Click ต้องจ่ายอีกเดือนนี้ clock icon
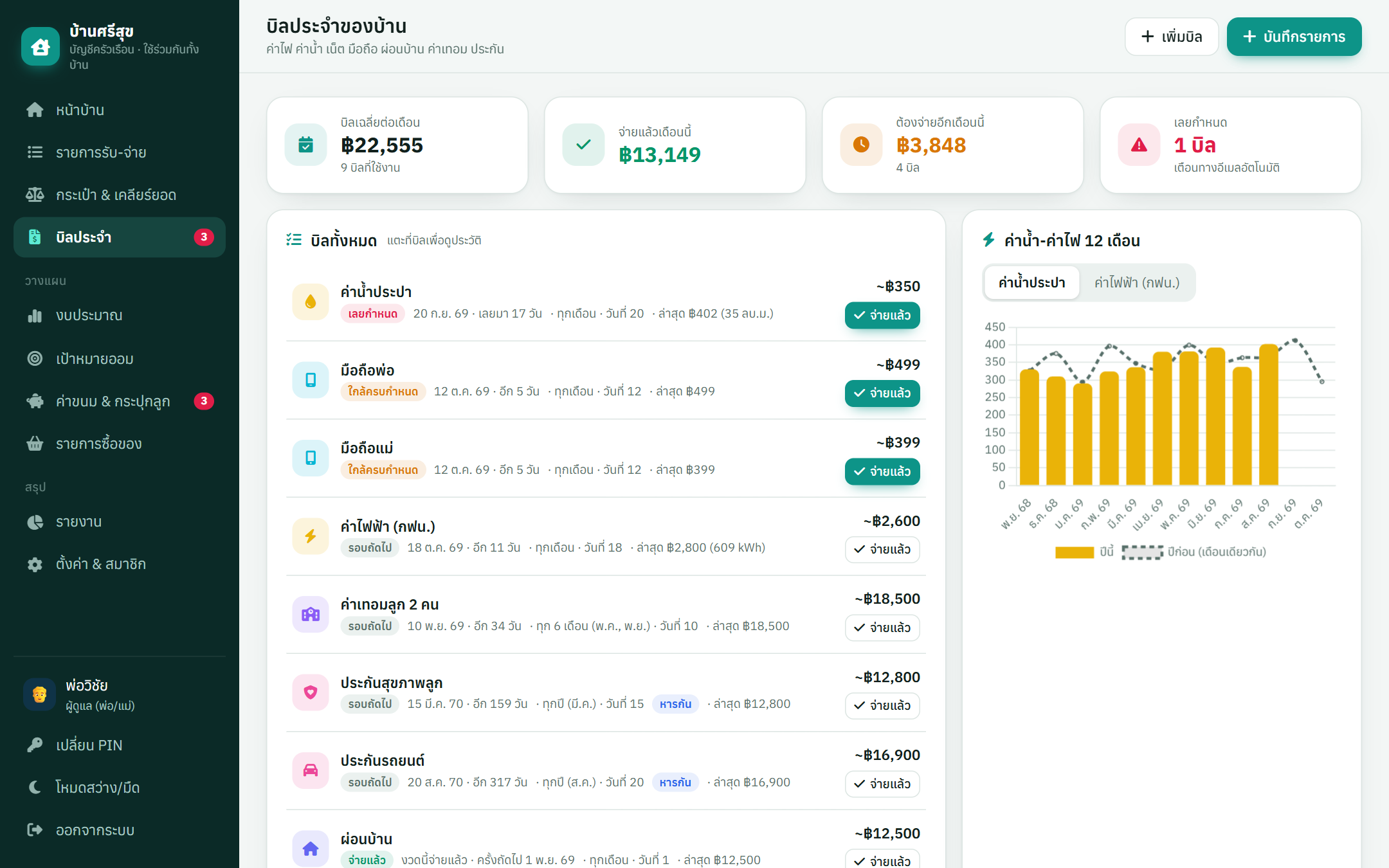Viewport: 1389px width, 868px height. click(x=861, y=145)
